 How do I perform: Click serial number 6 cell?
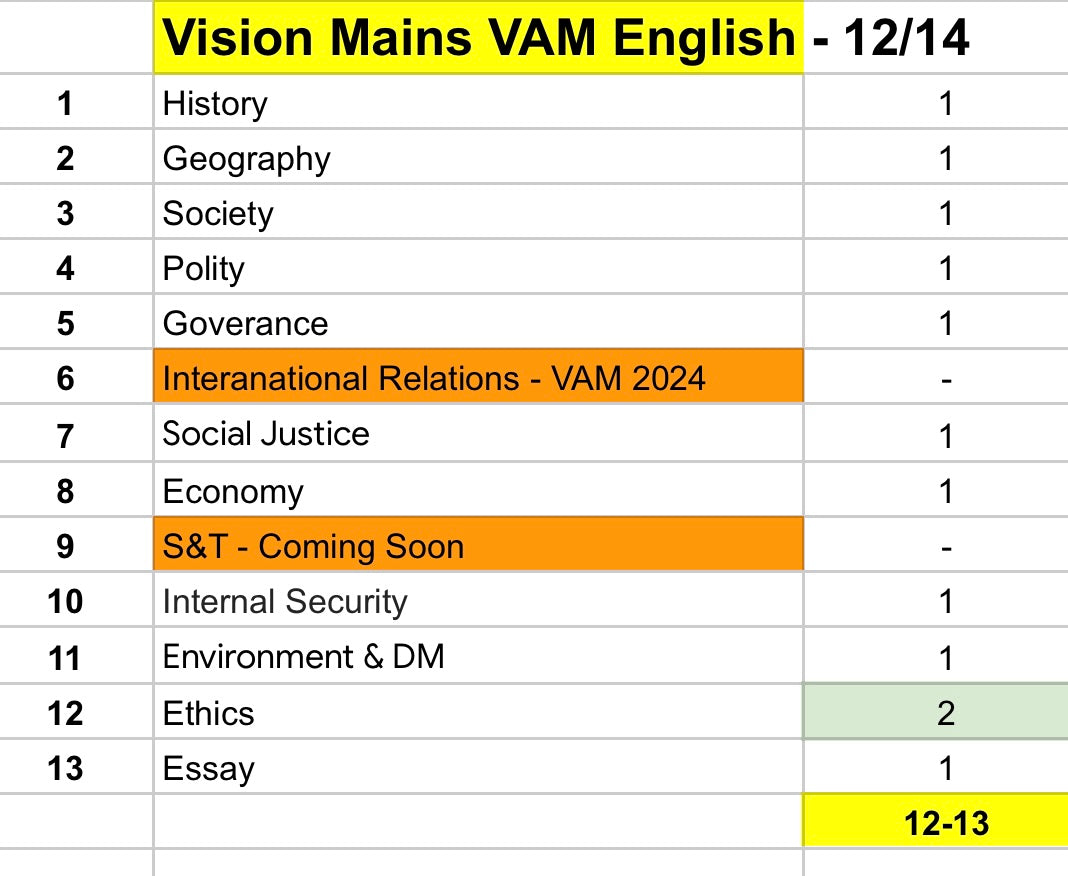click(65, 378)
